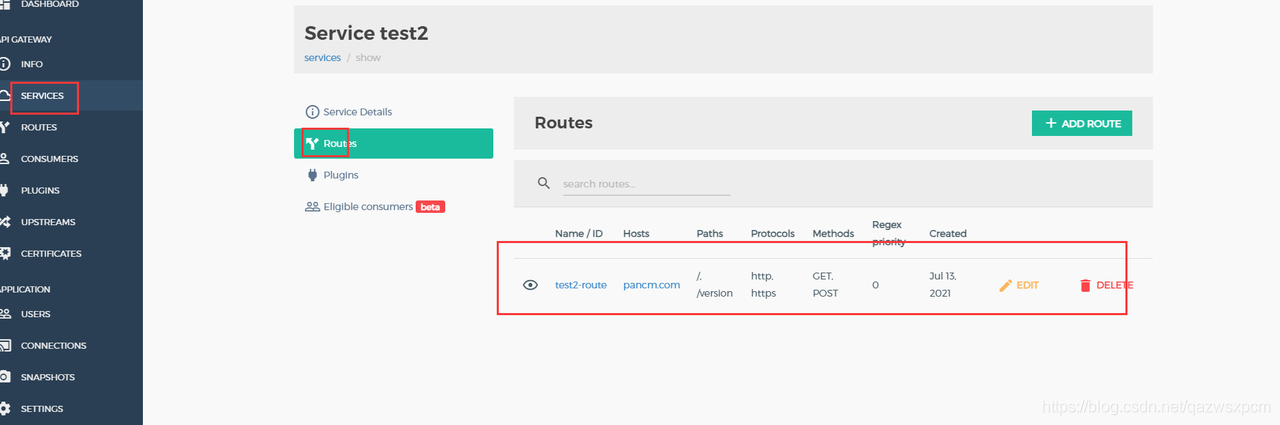
Task: Open Snapshots camera icon
Action: [5, 377]
